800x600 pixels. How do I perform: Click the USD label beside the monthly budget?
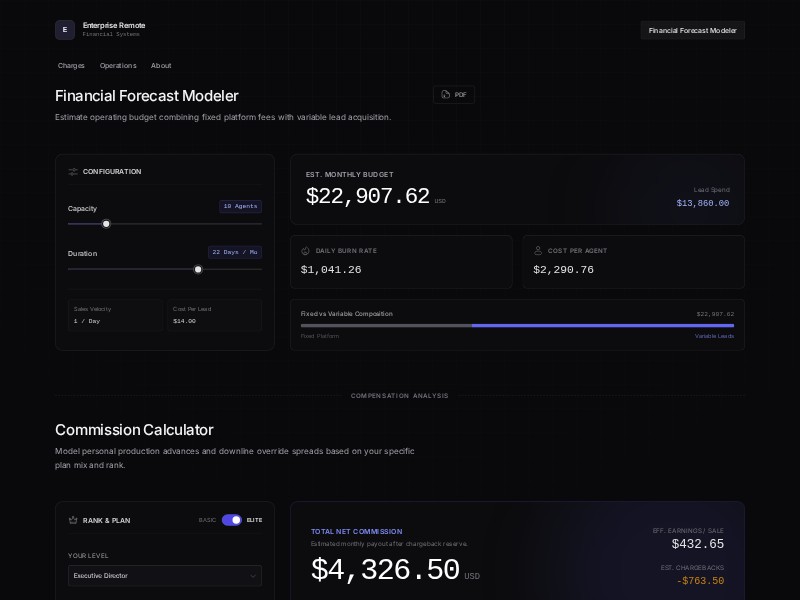tap(439, 200)
